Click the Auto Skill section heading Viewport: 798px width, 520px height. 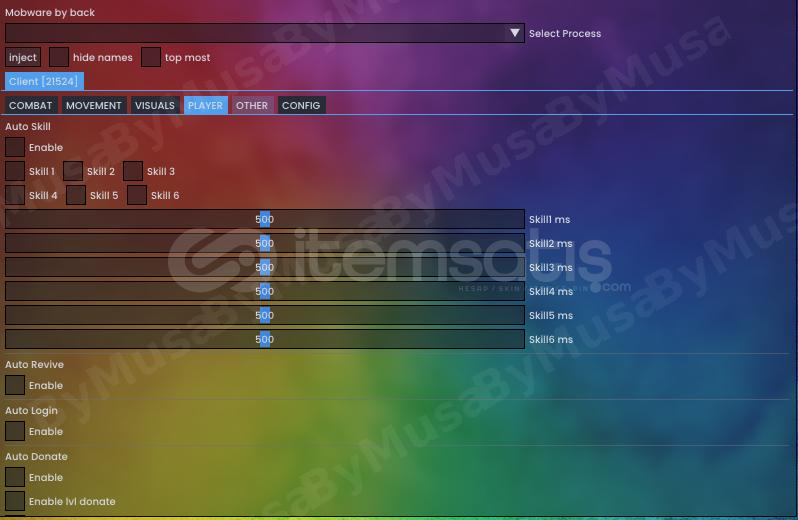point(28,126)
